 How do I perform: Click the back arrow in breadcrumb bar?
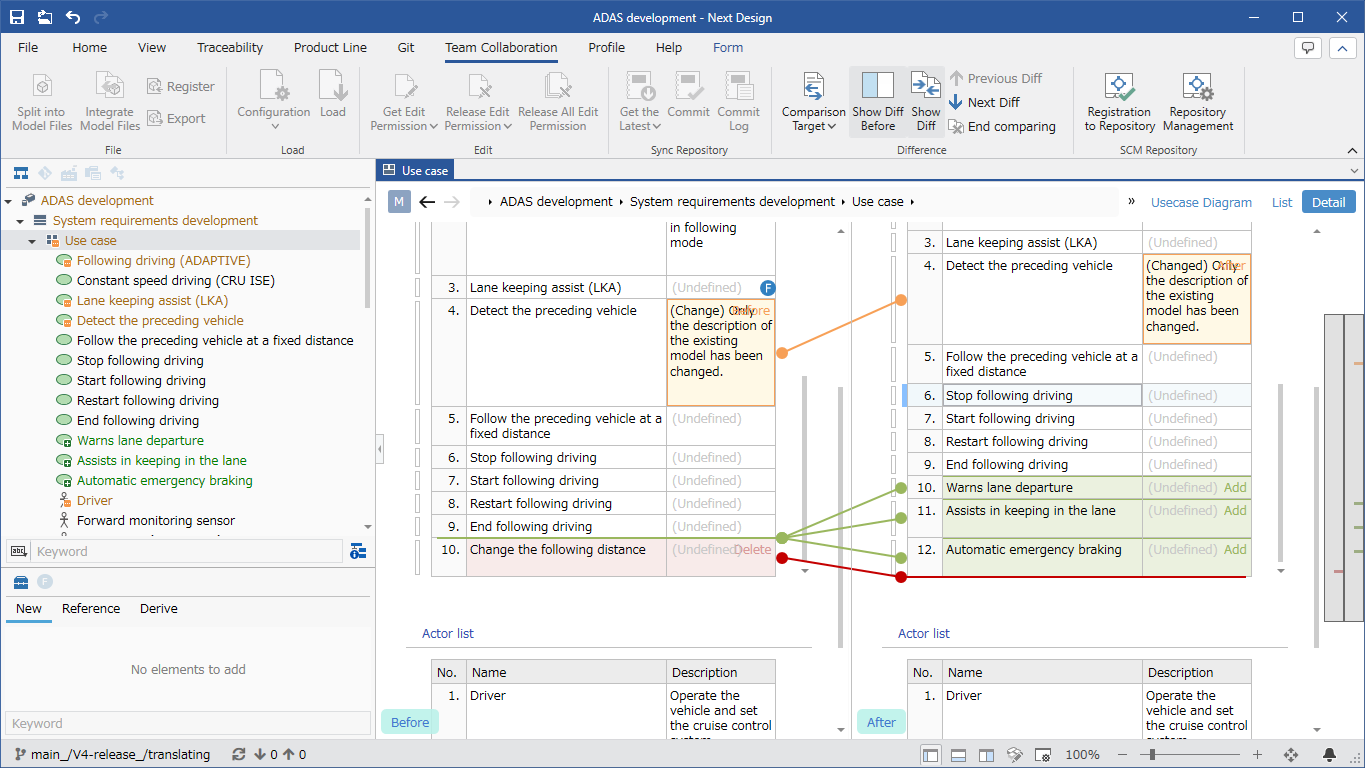427,202
